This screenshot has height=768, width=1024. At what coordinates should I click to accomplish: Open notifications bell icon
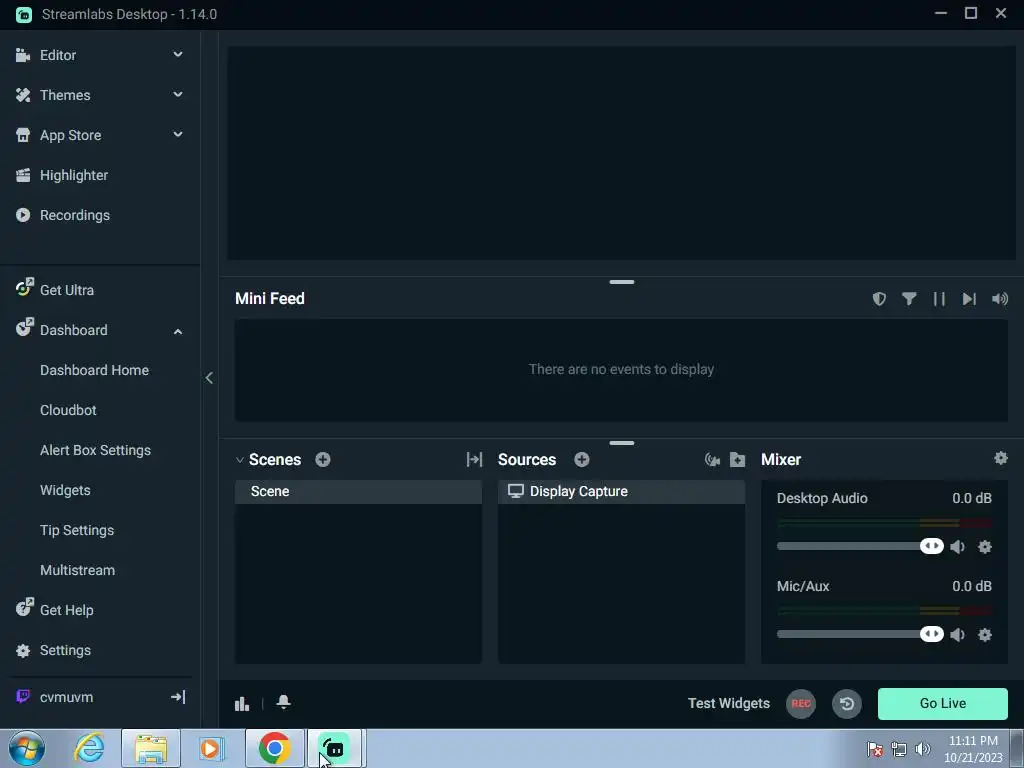click(283, 702)
